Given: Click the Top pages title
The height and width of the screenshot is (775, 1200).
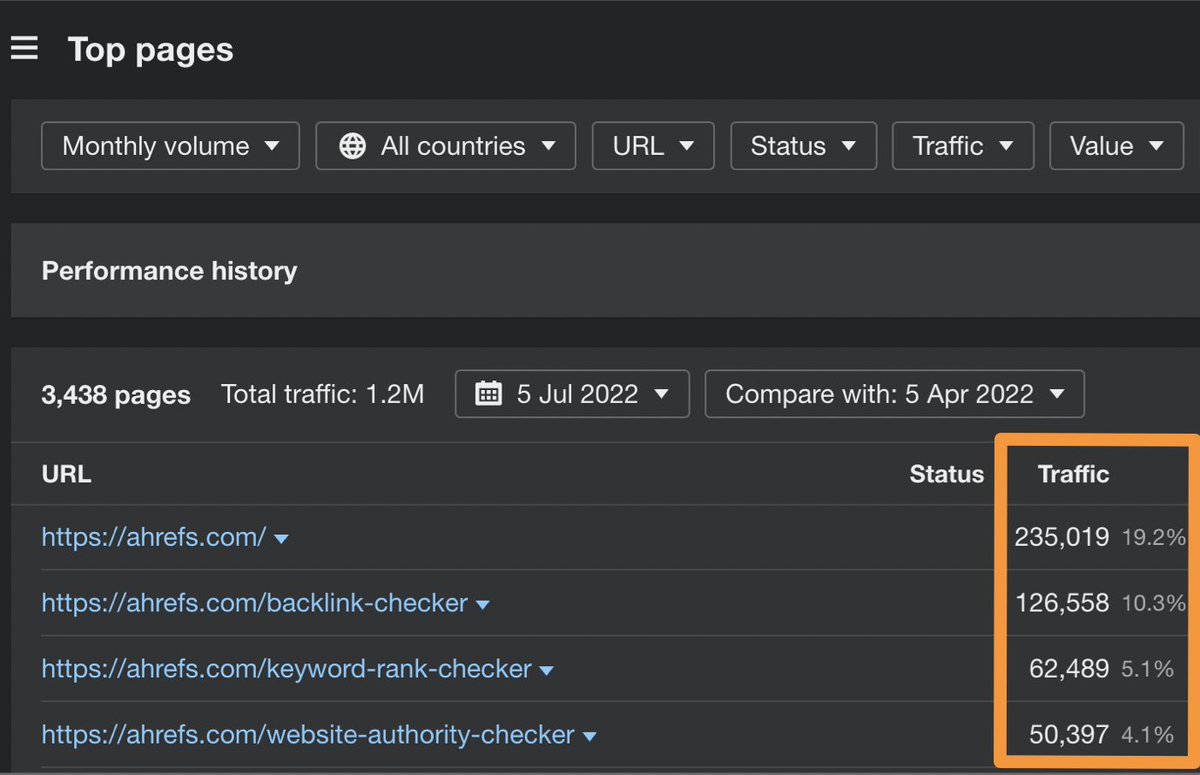Looking at the screenshot, I should click(x=151, y=49).
